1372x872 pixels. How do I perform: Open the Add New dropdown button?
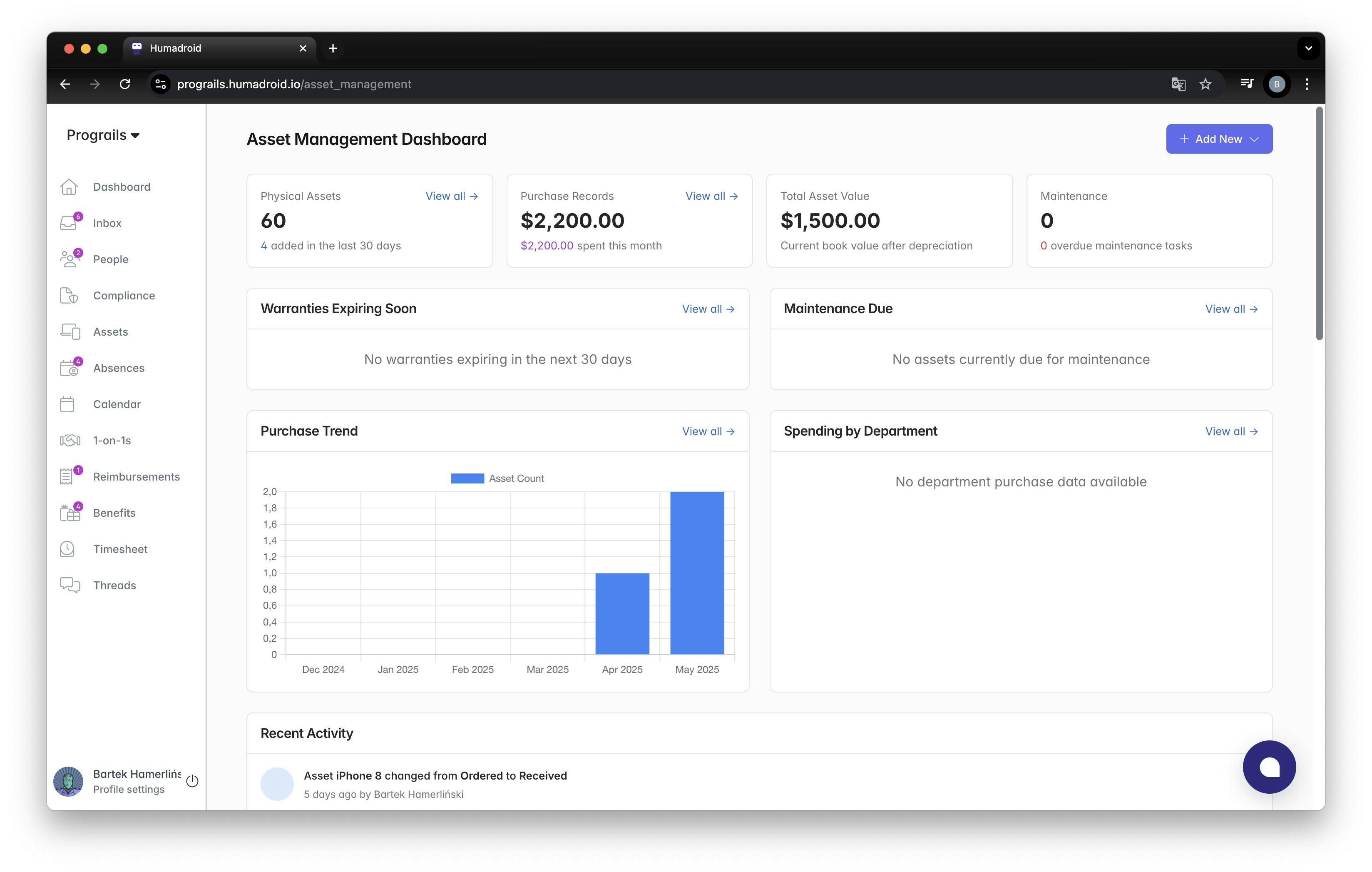pos(1219,139)
